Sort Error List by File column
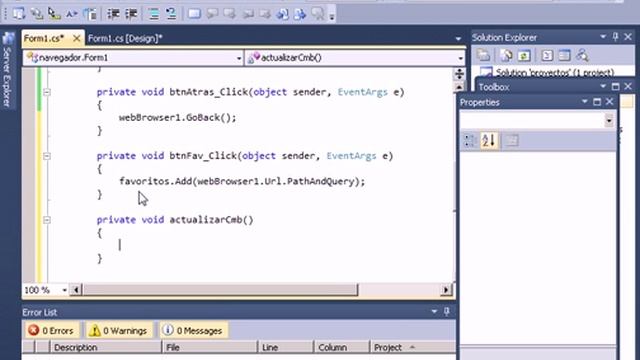Image resolution: width=640 pixels, height=360 pixels. [x=209, y=347]
